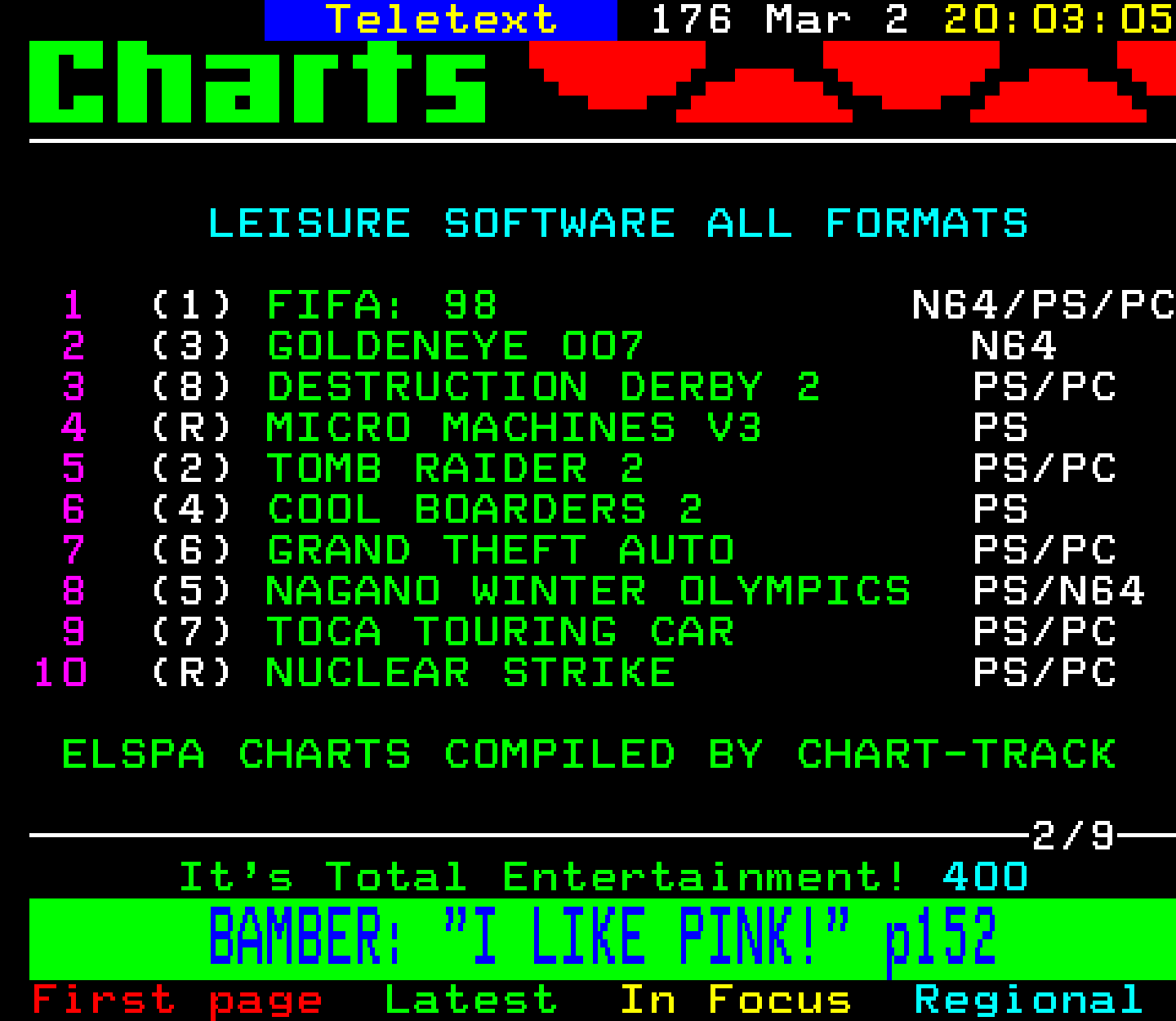Click the 'GRAND THEFT AUTO' chart entry
The height and width of the screenshot is (1021, 1176).
pos(501,550)
